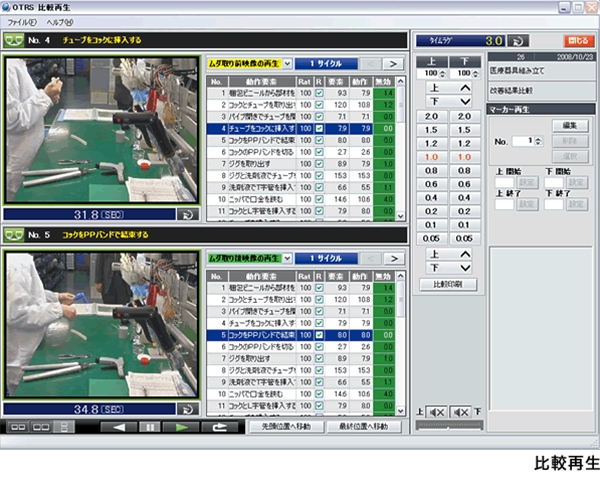Go to next cycle in lower panel
Screen dimensions: 600x482
pyautogui.click(x=394, y=259)
